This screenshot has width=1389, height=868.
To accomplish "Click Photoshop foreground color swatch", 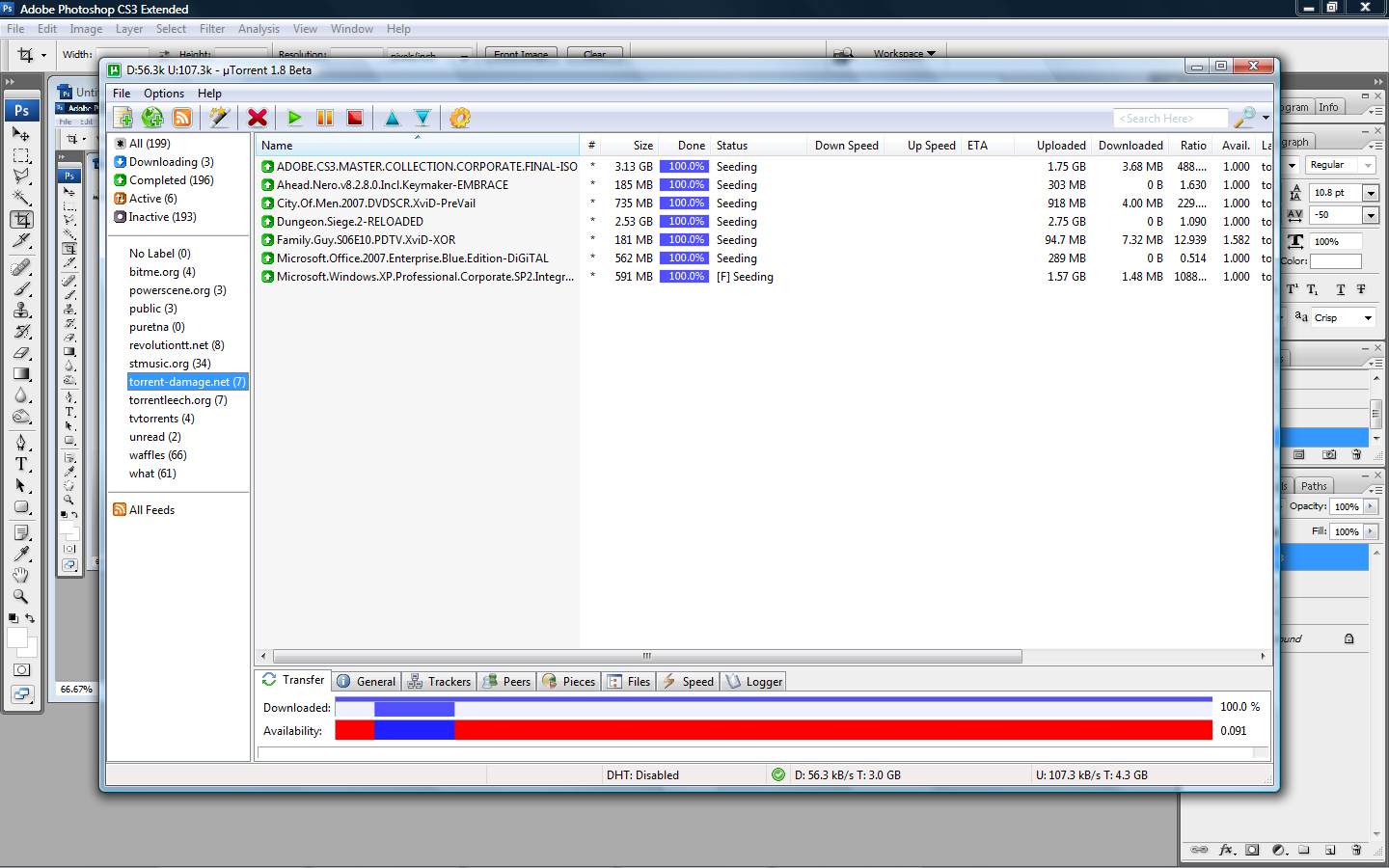I will point(16,637).
